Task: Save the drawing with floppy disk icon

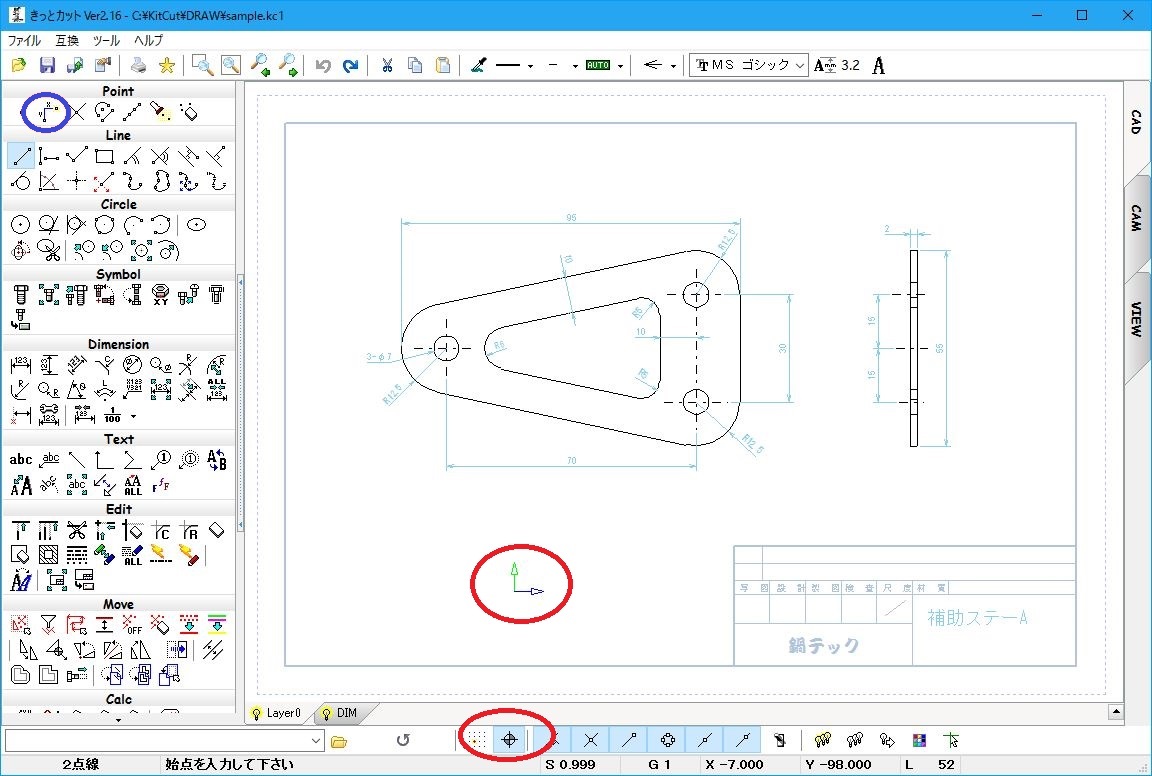Action: tap(47, 65)
